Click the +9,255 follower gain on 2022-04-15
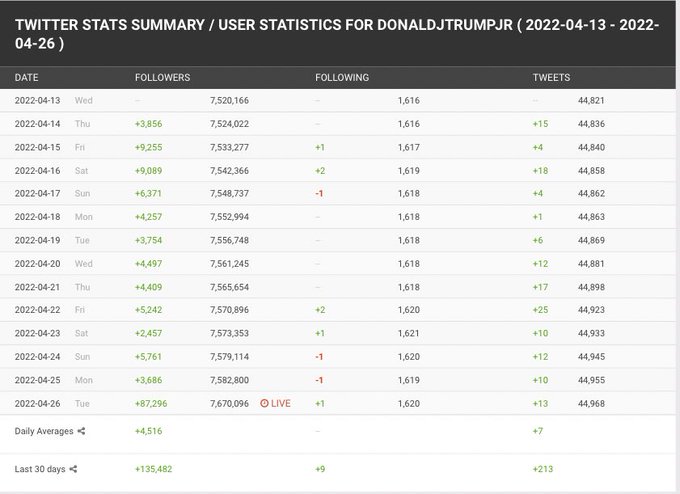This screenshot has height=494, width=680. [x=148, y=147]
